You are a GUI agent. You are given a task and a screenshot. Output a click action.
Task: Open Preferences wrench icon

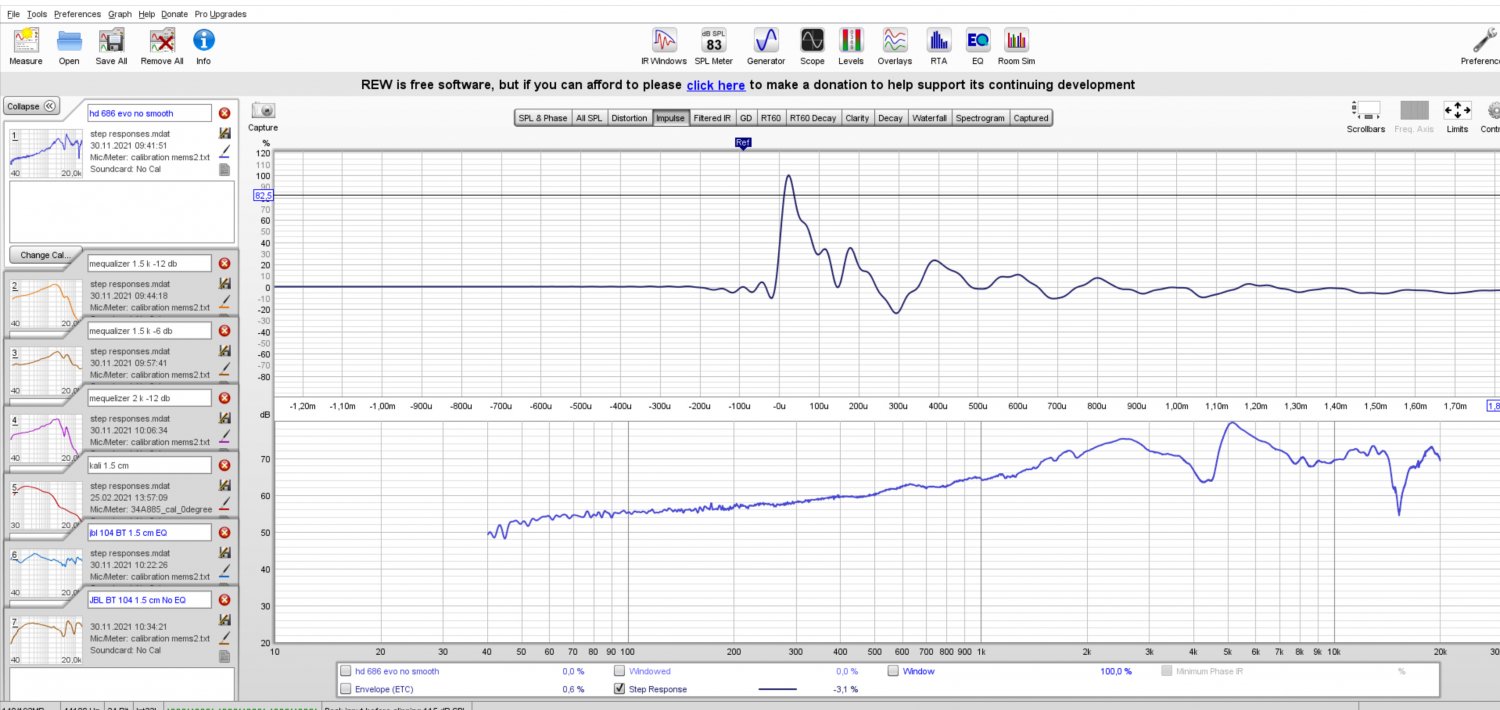[x=1482, y=46]
